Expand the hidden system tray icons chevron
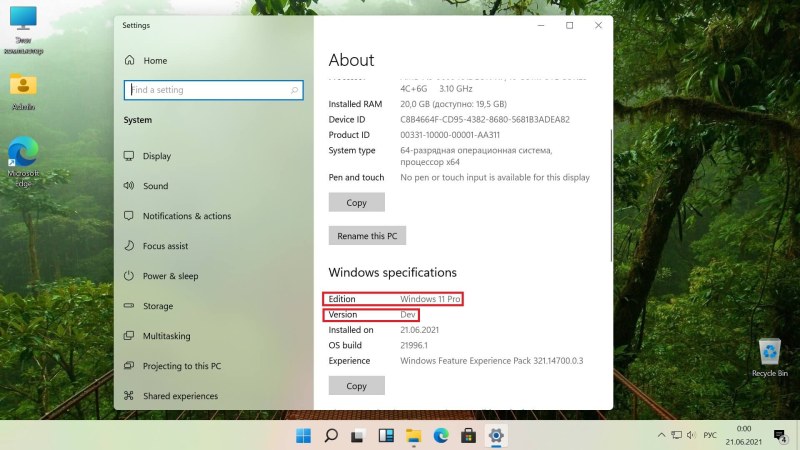The image size is (800, 450). click(661, 435)
